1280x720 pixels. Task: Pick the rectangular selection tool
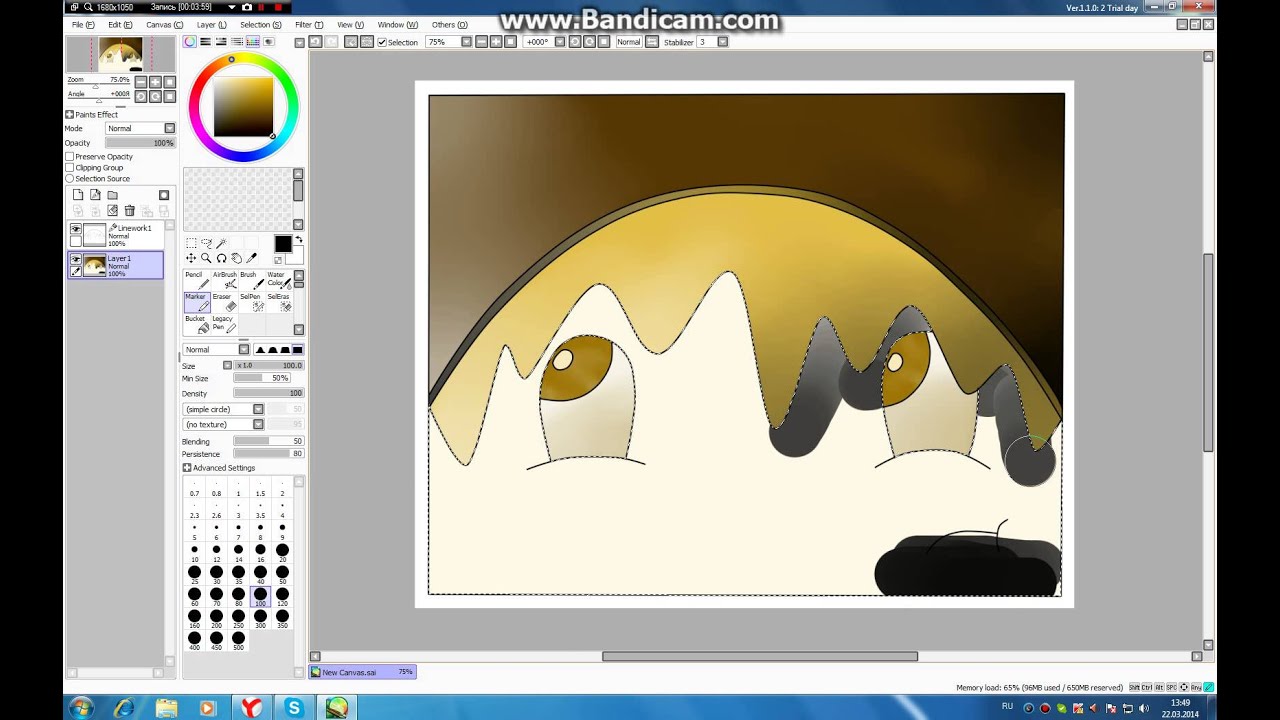click(x=191, y=243)
